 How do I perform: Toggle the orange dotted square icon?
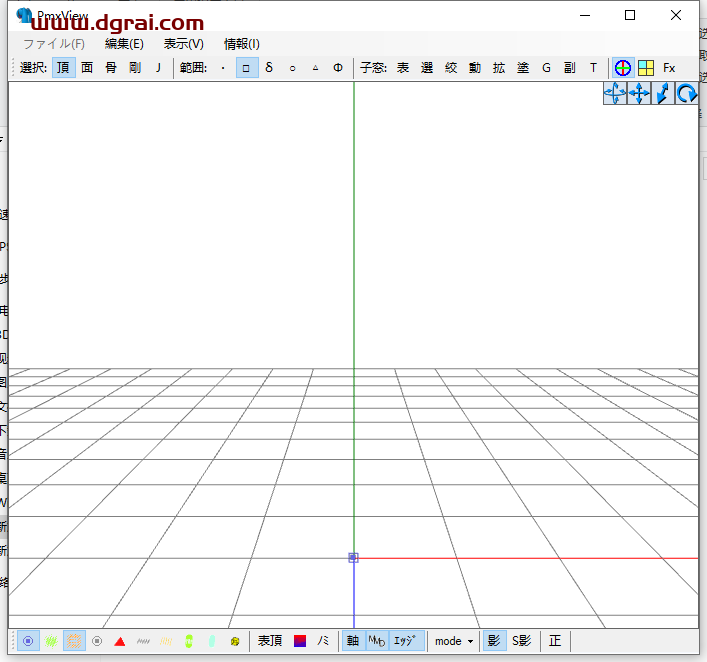74,641
